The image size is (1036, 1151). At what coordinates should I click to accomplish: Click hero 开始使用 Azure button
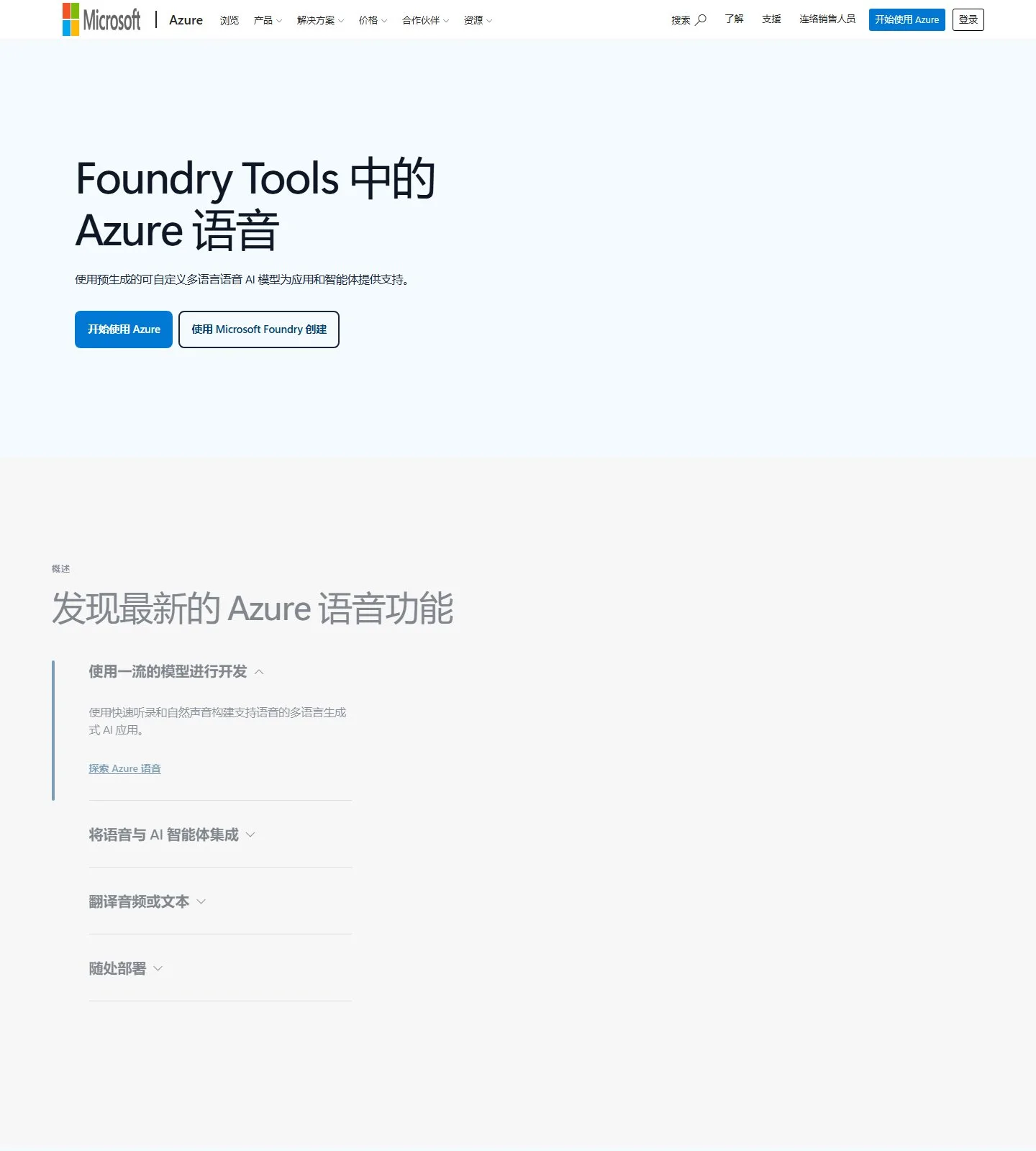tap(124, 329)
